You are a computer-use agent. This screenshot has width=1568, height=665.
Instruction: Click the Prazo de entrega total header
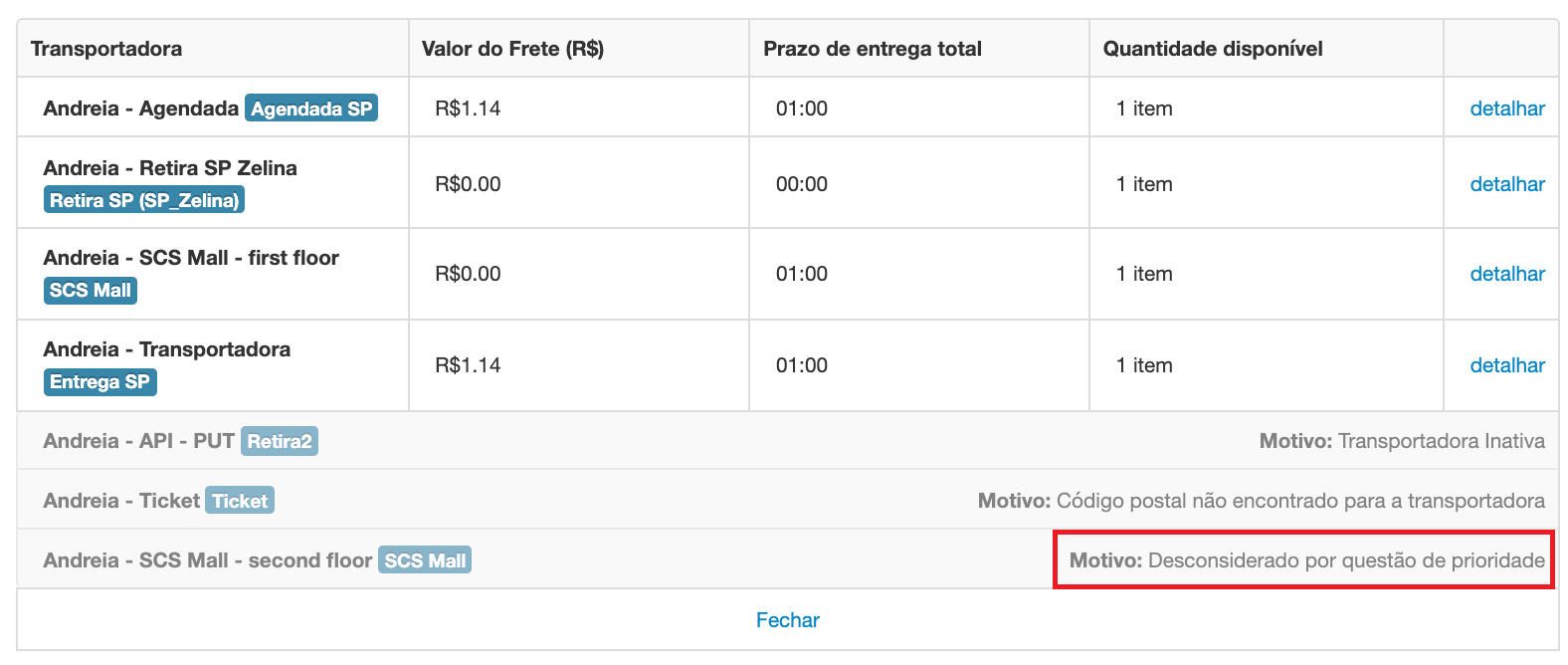click(x=873, y=49)
